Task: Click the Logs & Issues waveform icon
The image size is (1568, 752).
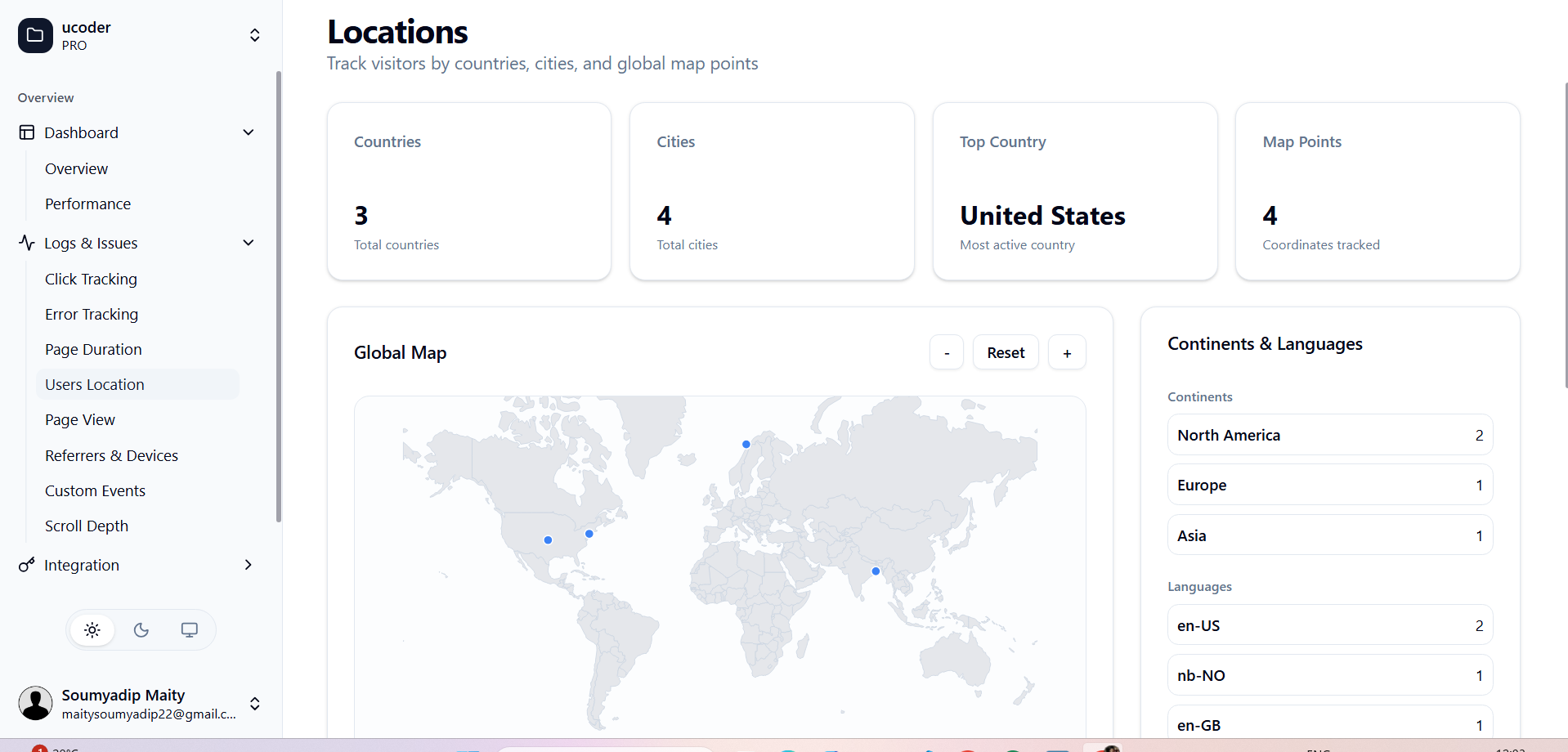Action: [x=27, y=243]
